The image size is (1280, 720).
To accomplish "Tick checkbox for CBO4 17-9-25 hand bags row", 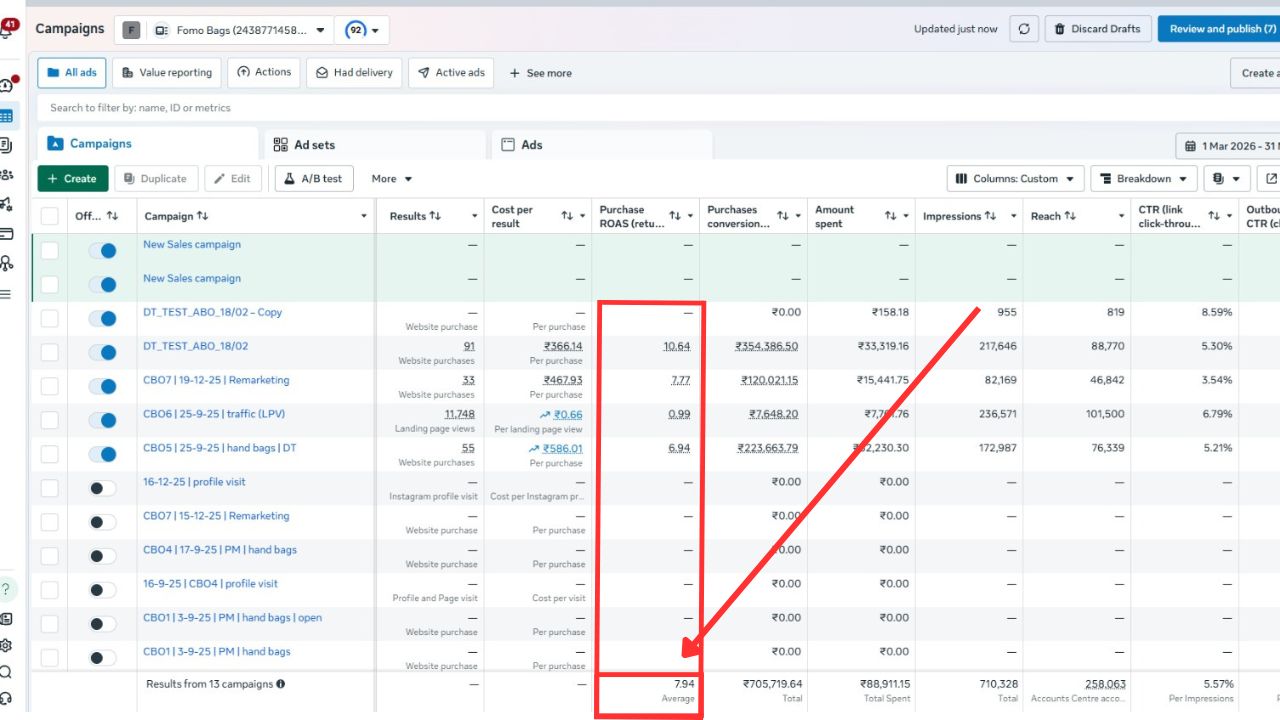I will pyautogui.click(x=49, y=556).
